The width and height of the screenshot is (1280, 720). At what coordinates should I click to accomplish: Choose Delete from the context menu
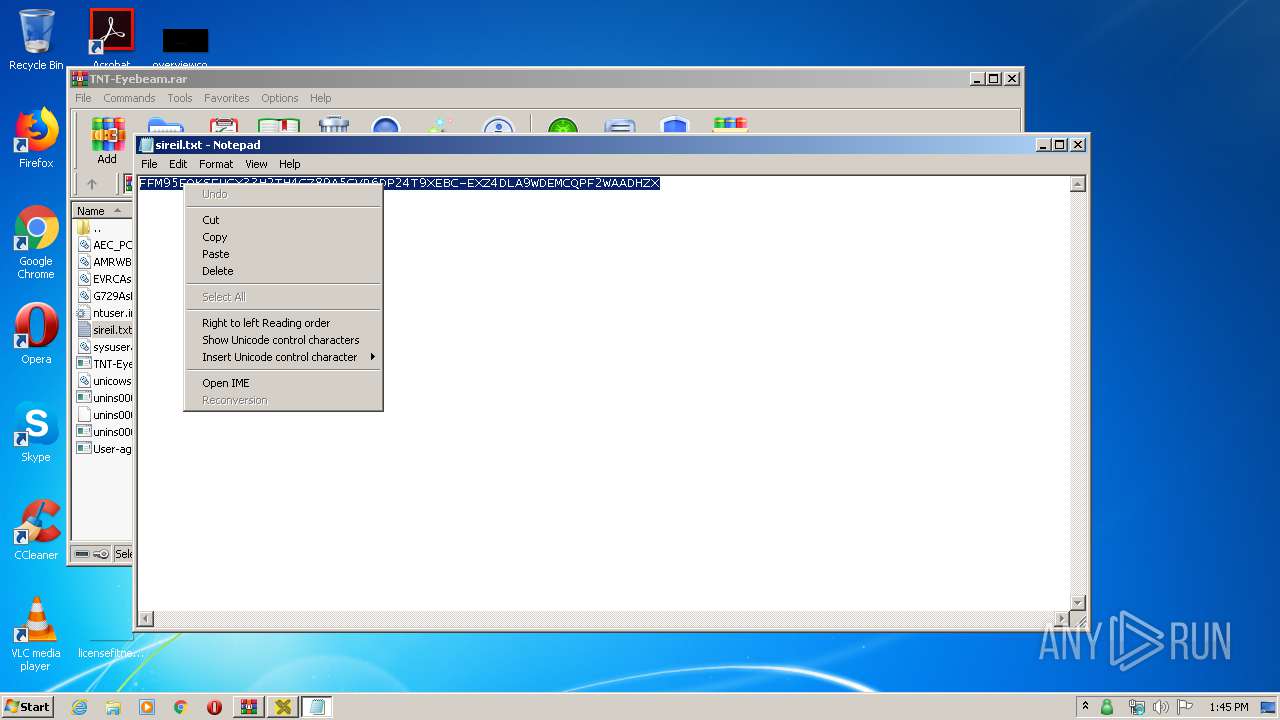coord(284,271)
